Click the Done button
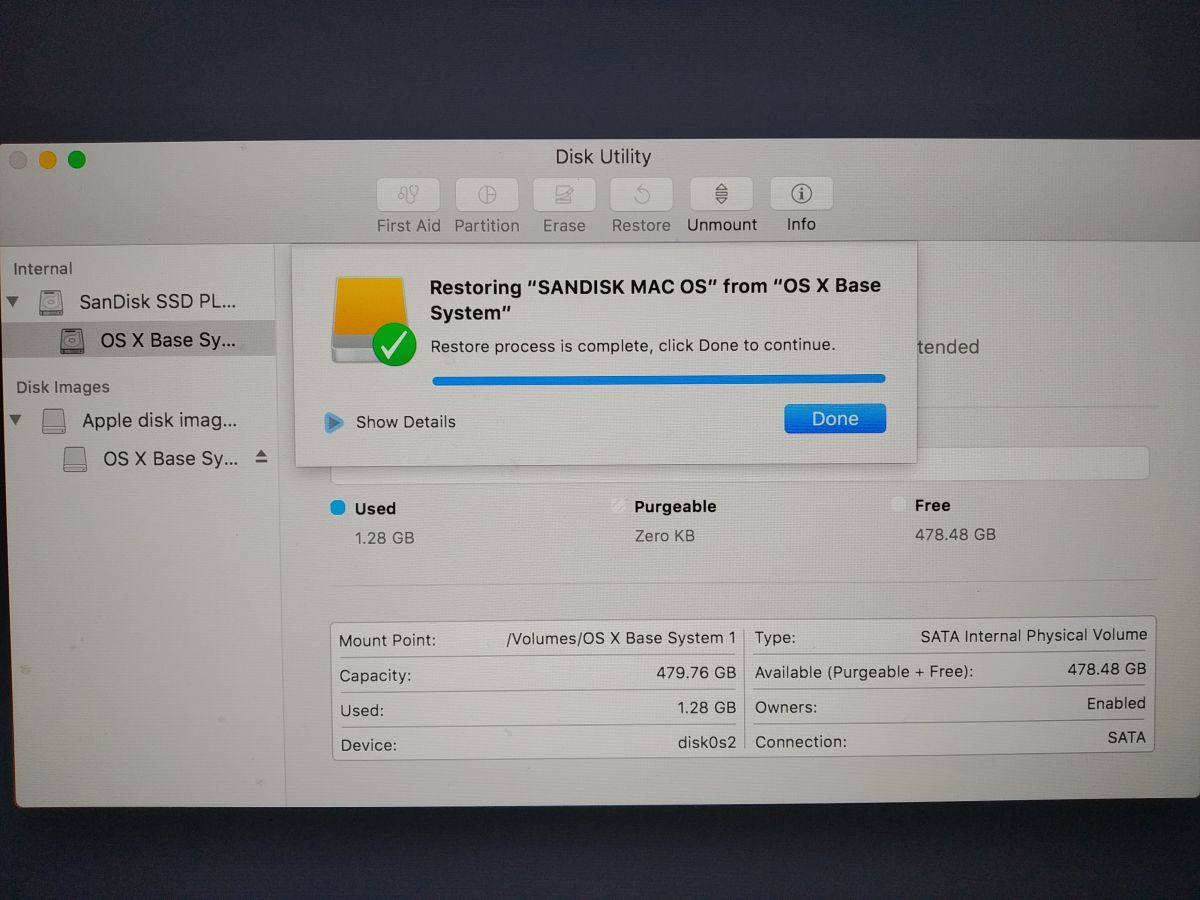The height and width of the screenshot is (900, 1200). [x=835, y=418]
